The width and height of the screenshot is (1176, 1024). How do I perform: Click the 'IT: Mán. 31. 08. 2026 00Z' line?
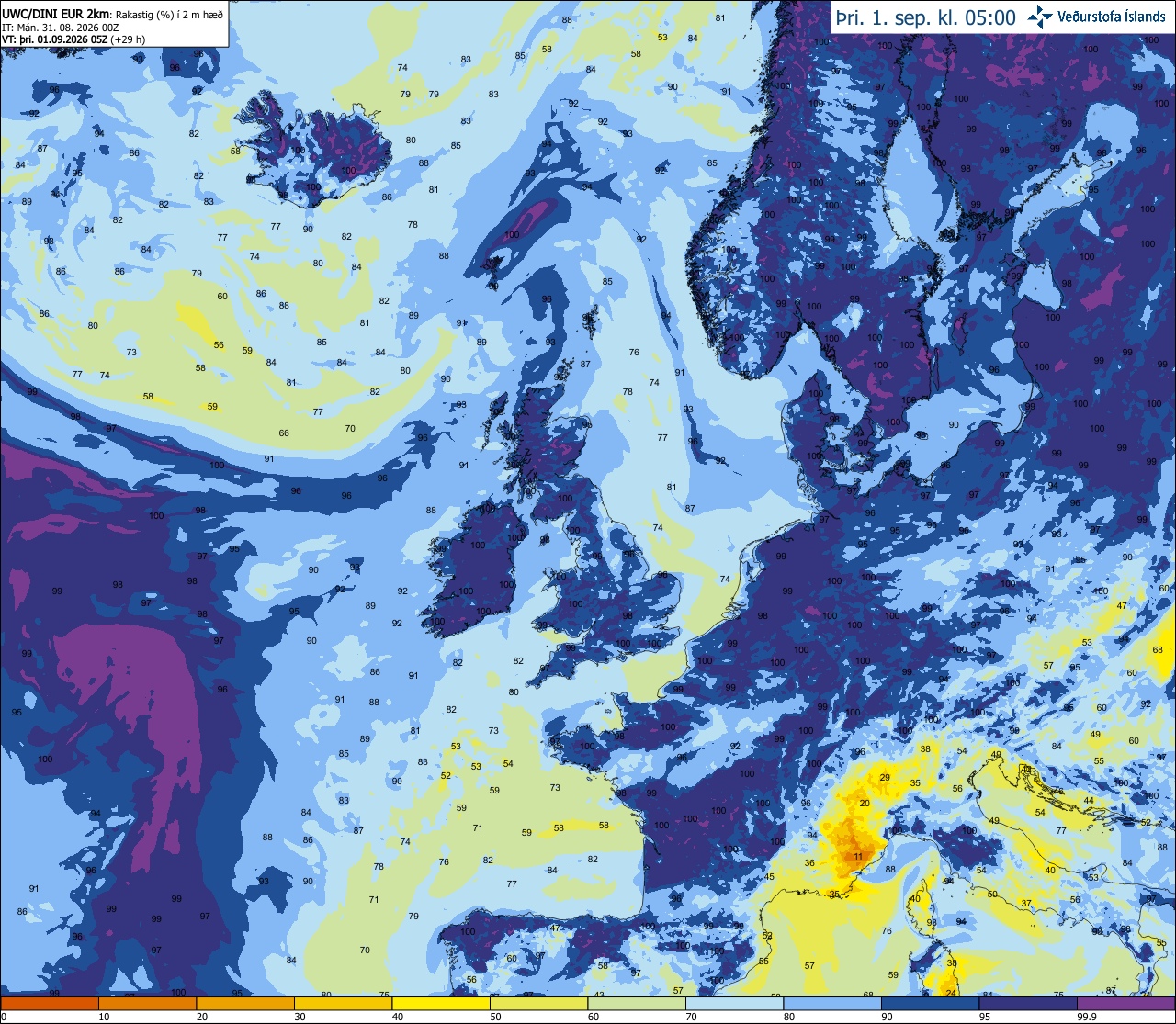point(61,27)
